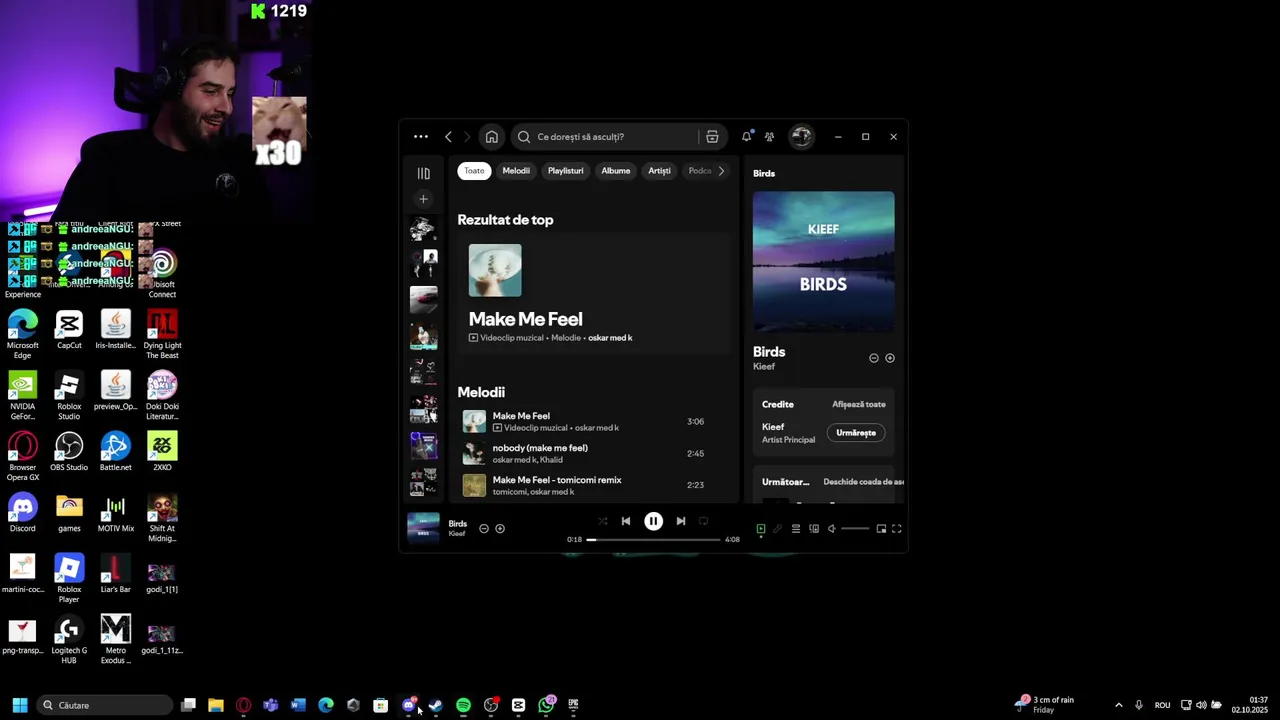The height and width of the screenshot is (720, 1280).
Task: Open Steam from taskbar
Action: (x=436, y=705)
